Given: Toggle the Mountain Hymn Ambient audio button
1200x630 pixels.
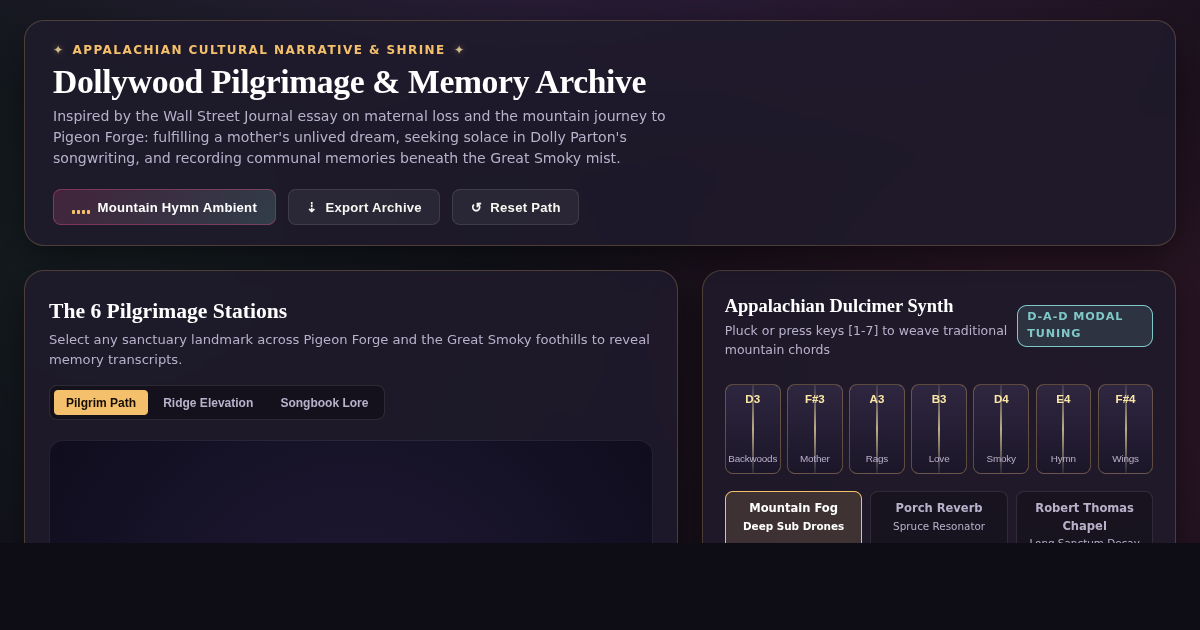Looking at the screenshot, I should (164, 207).
